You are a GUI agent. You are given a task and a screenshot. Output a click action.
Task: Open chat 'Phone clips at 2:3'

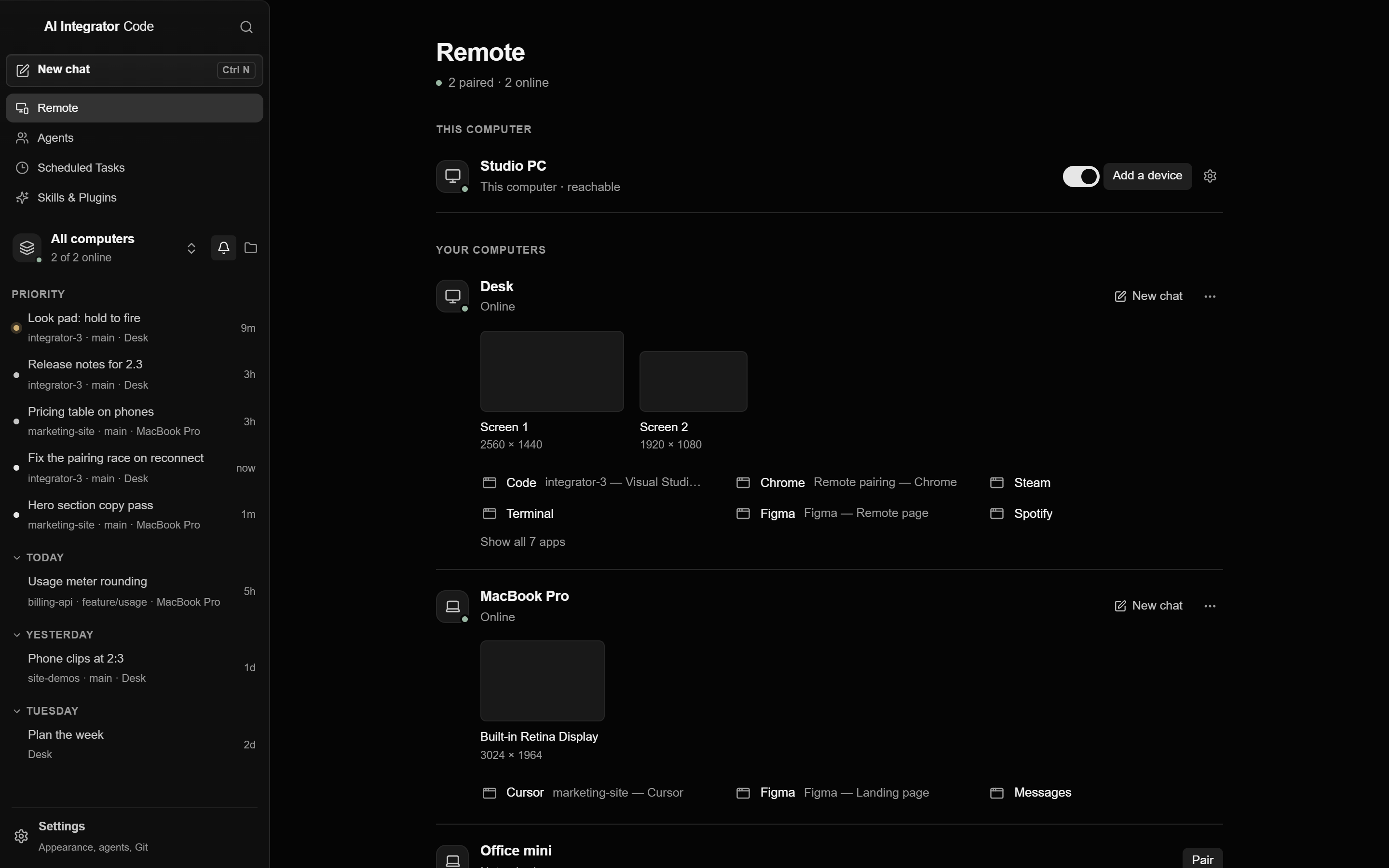coord(134,668)
